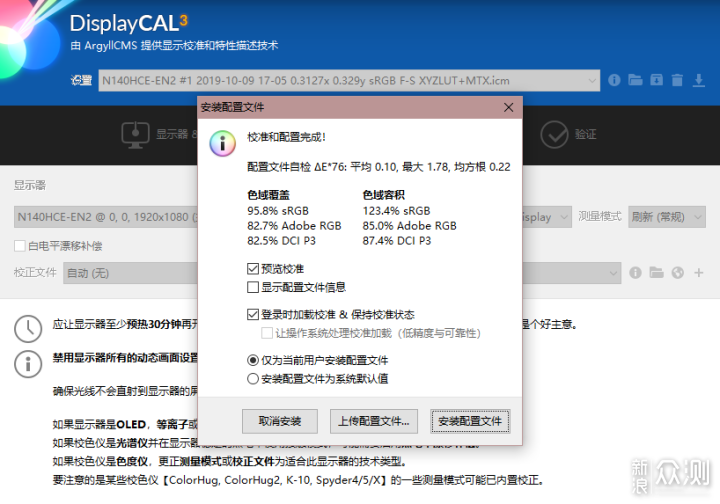Click the correction file info icon

(x=635, y=272)
